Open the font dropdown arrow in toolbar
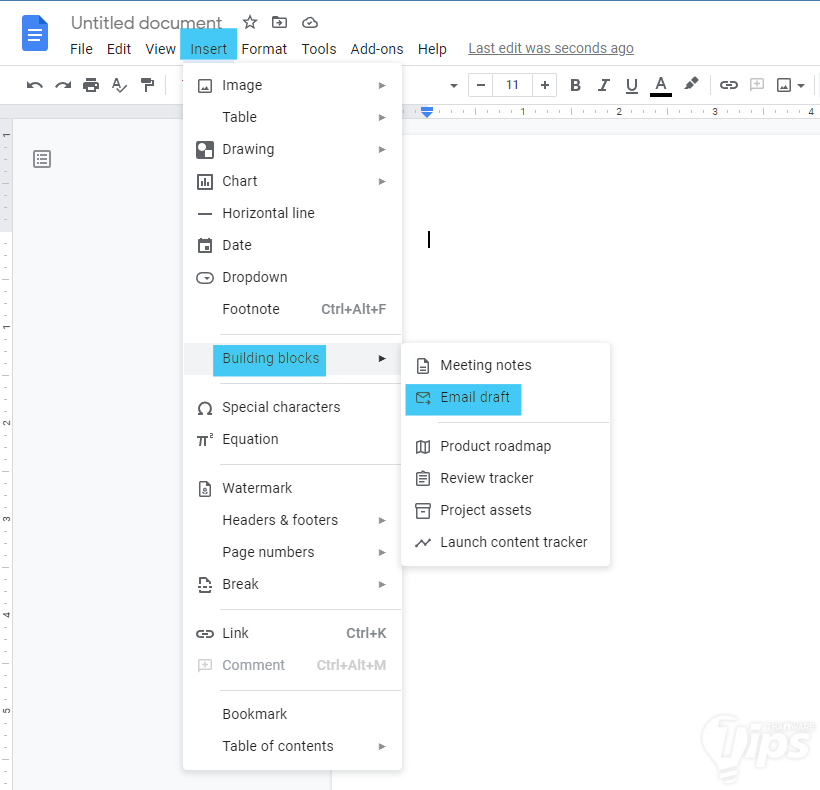Viewport: 820px width, 790px height. point(453,86)
